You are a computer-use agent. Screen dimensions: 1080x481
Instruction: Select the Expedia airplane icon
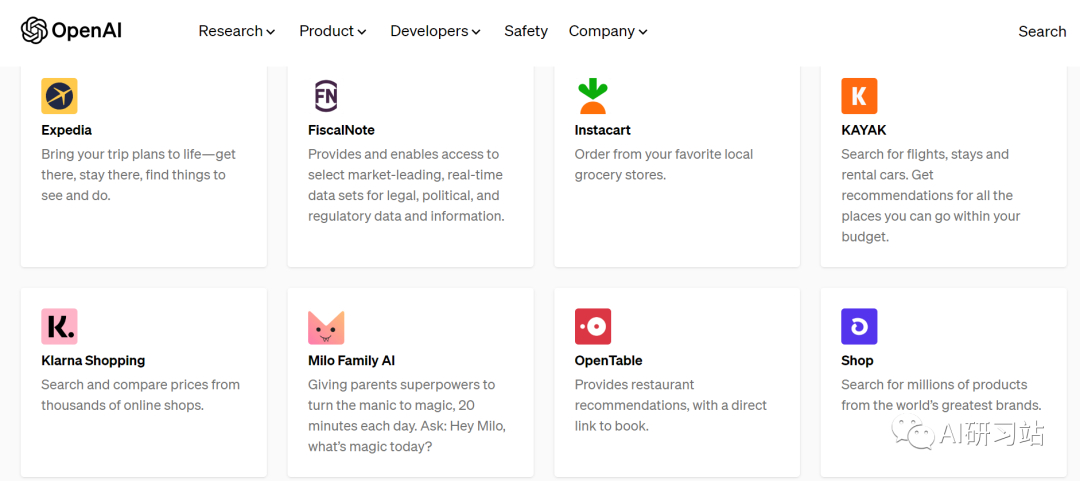[59, 96]
